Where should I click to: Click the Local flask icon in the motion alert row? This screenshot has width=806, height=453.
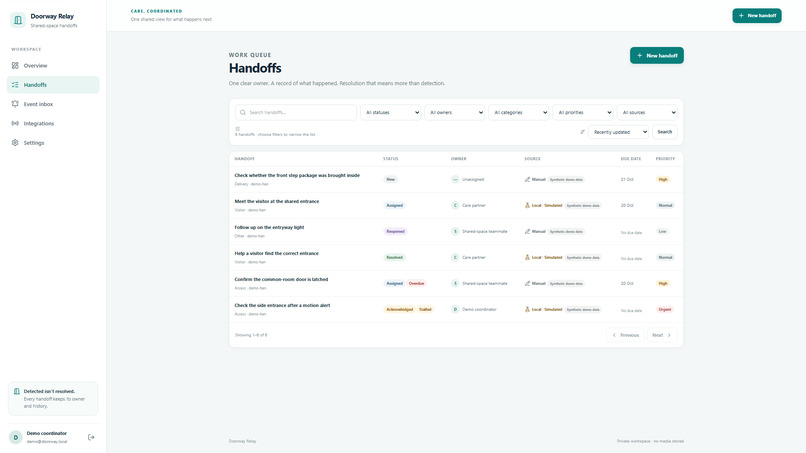click(527, 309)
